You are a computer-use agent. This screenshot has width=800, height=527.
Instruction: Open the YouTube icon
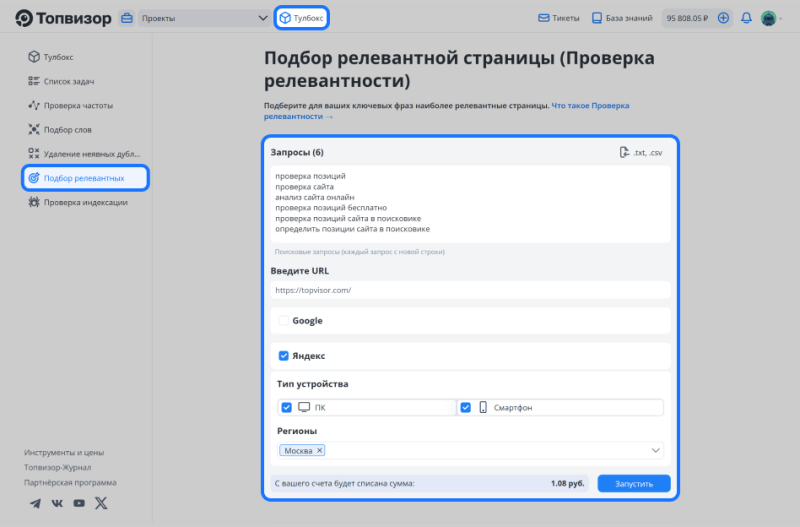(79, 503)
